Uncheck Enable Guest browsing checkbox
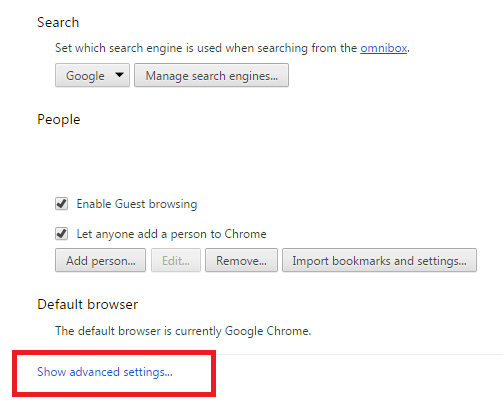 [x=61, y=204]
